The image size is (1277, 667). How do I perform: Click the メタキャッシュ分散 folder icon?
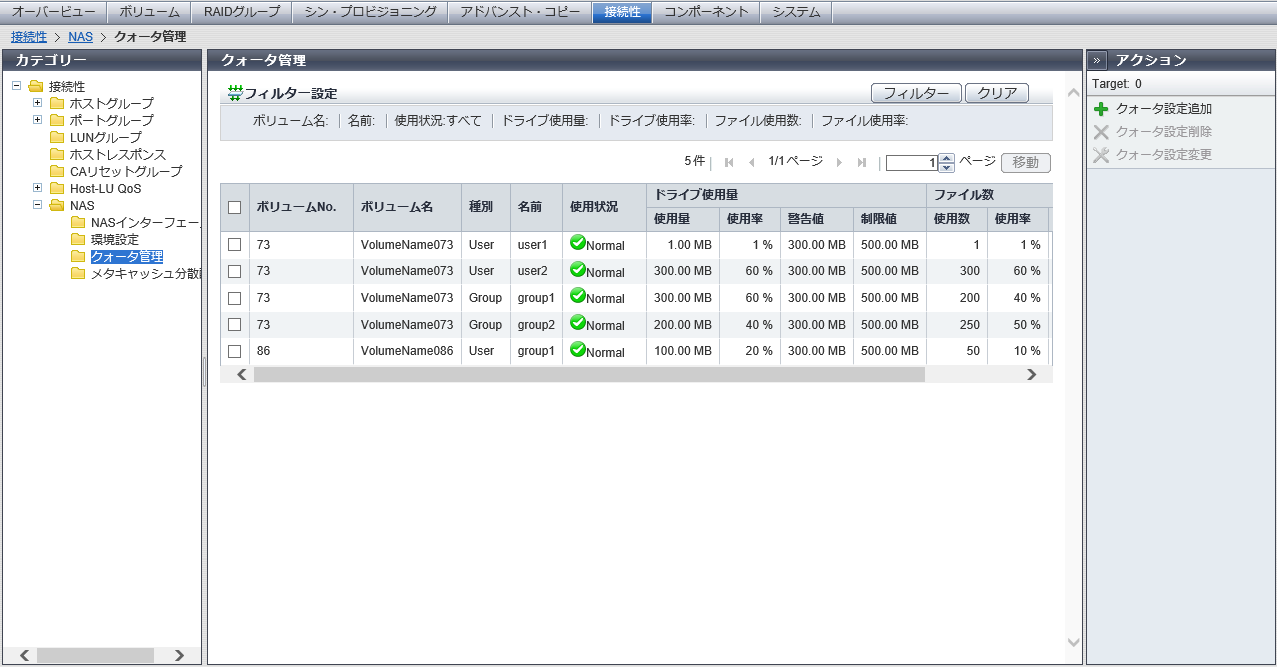tap(78, 274)
